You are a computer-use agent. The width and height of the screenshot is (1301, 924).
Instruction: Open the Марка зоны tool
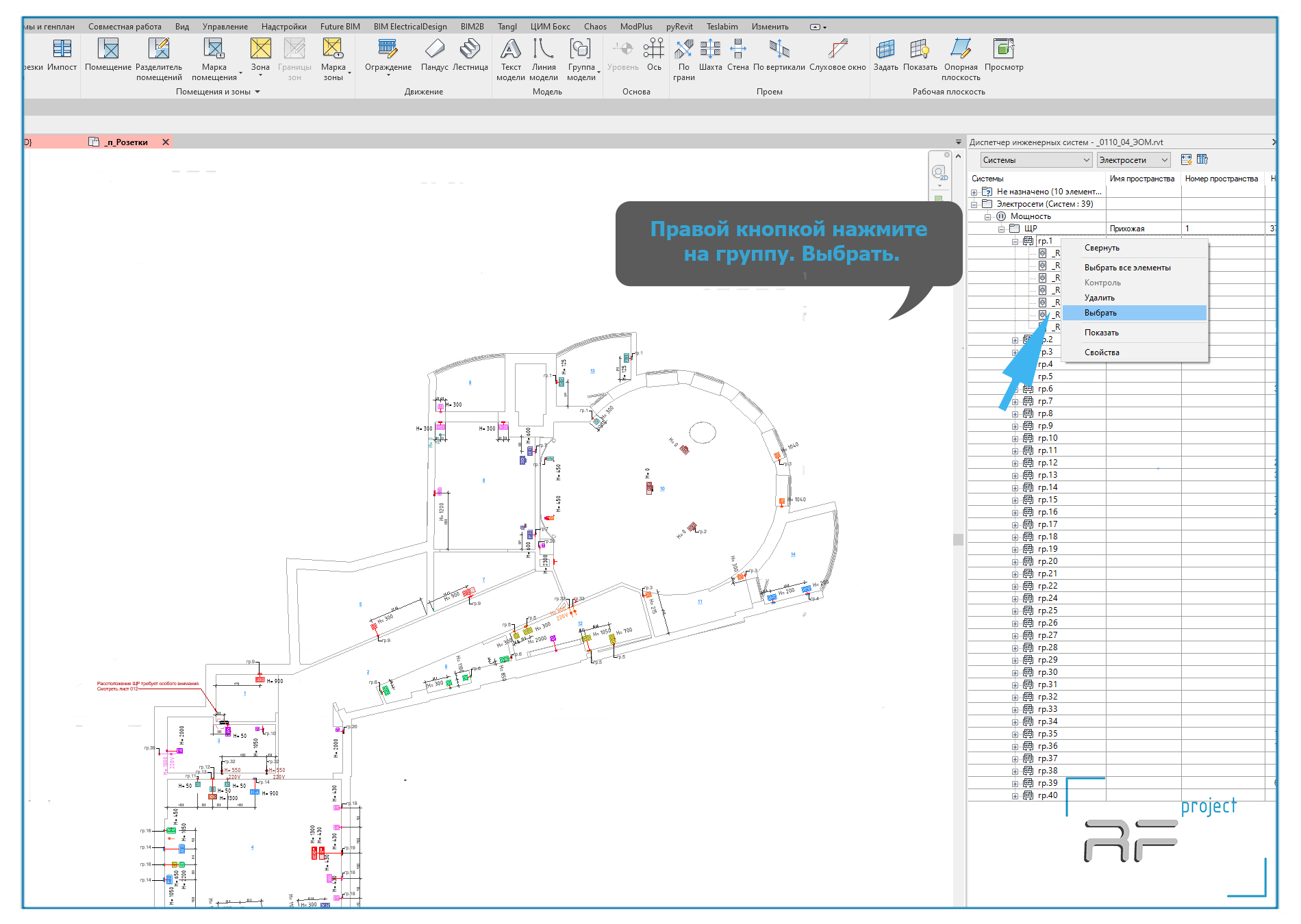point(333,60)
